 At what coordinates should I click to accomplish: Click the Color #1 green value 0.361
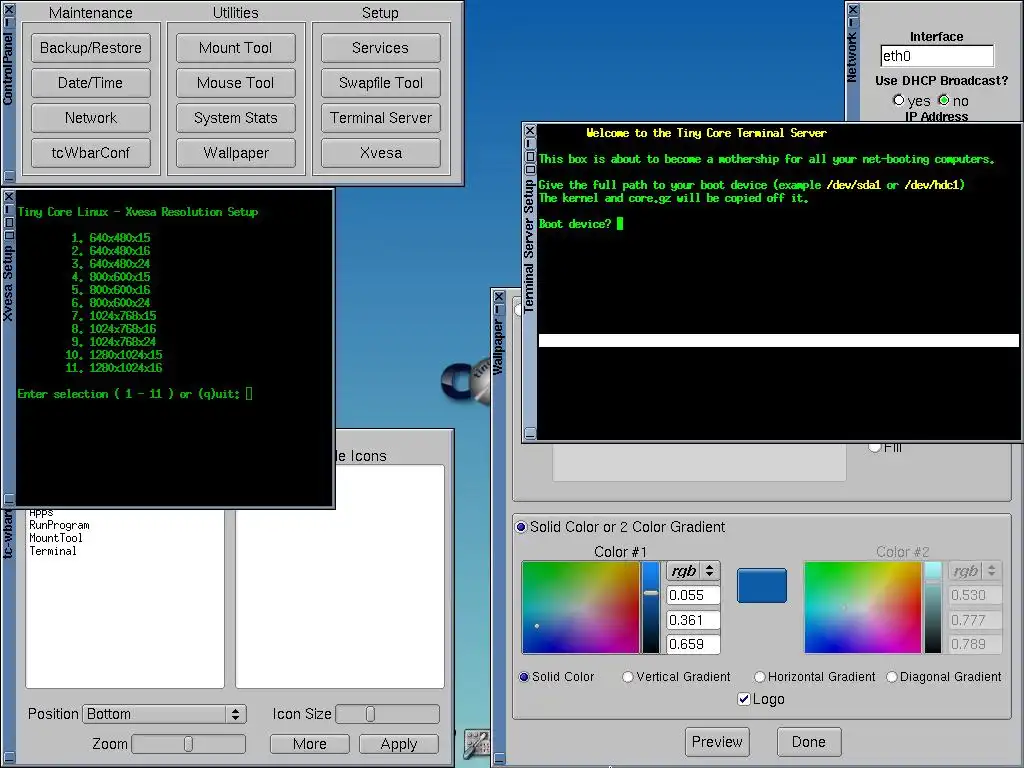click(694, 620)
